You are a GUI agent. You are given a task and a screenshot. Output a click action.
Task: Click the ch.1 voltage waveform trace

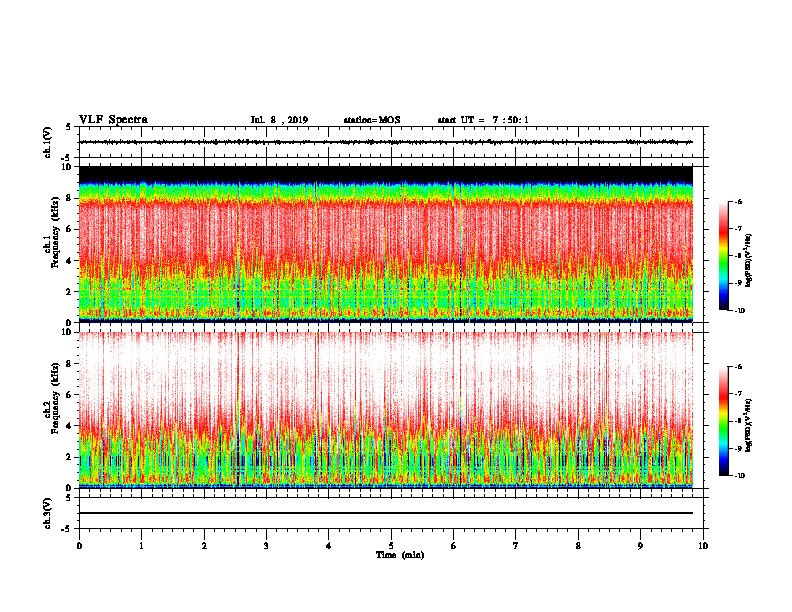tap(386, 142)
